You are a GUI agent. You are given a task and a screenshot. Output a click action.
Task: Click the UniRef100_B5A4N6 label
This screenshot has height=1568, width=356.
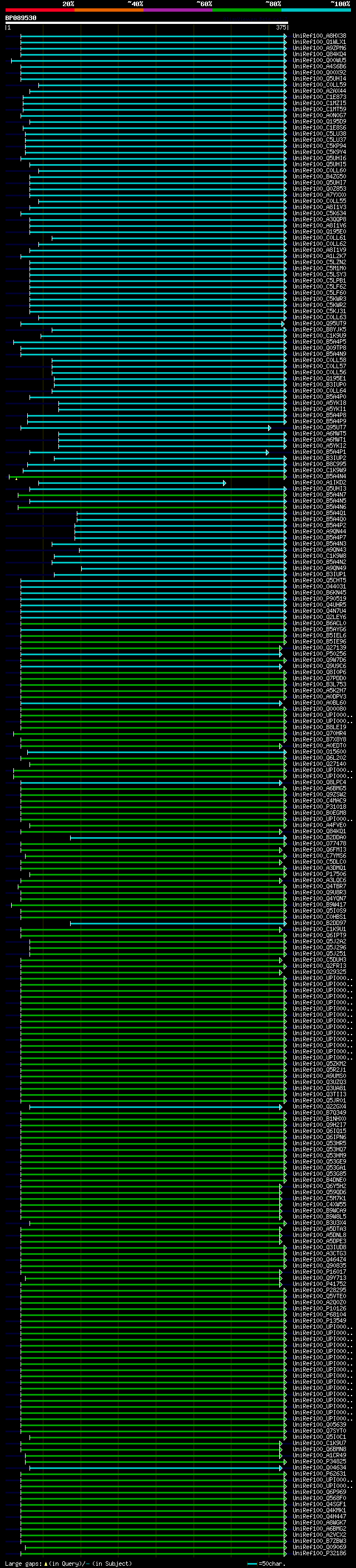[x=319, y=506]
